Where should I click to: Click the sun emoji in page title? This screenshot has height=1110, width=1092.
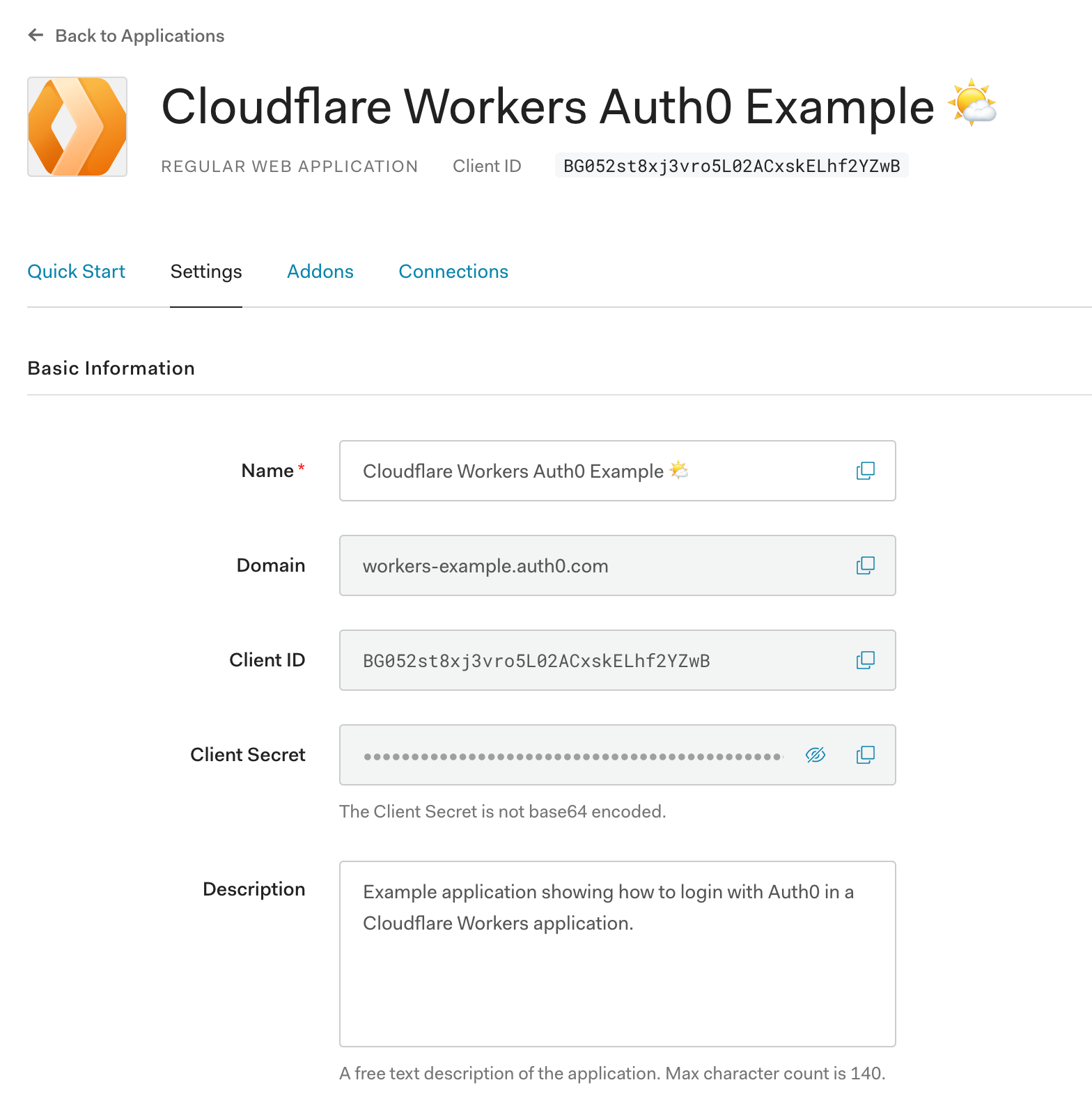click(x=972, y=104)
